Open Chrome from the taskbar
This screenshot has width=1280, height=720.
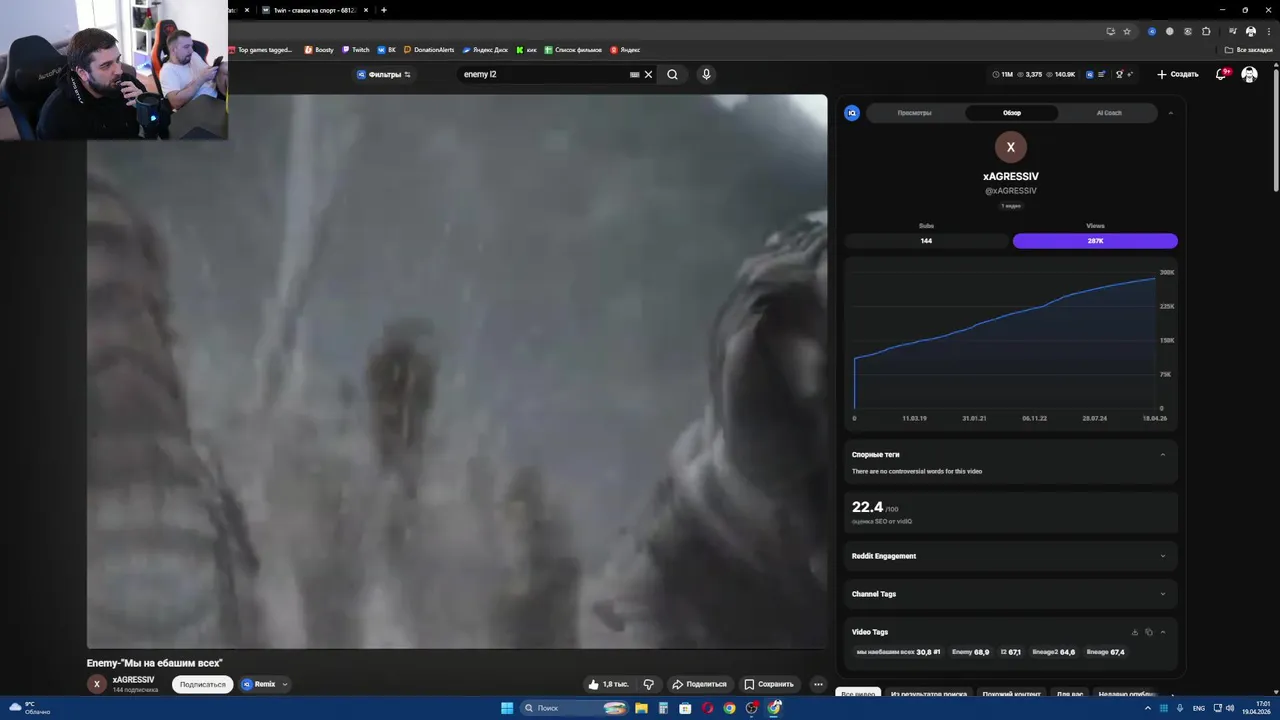coord(729,708)
